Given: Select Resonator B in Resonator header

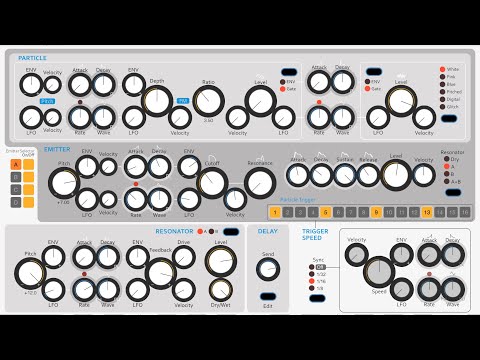Looking at the screenshot, I should (211, 231).
